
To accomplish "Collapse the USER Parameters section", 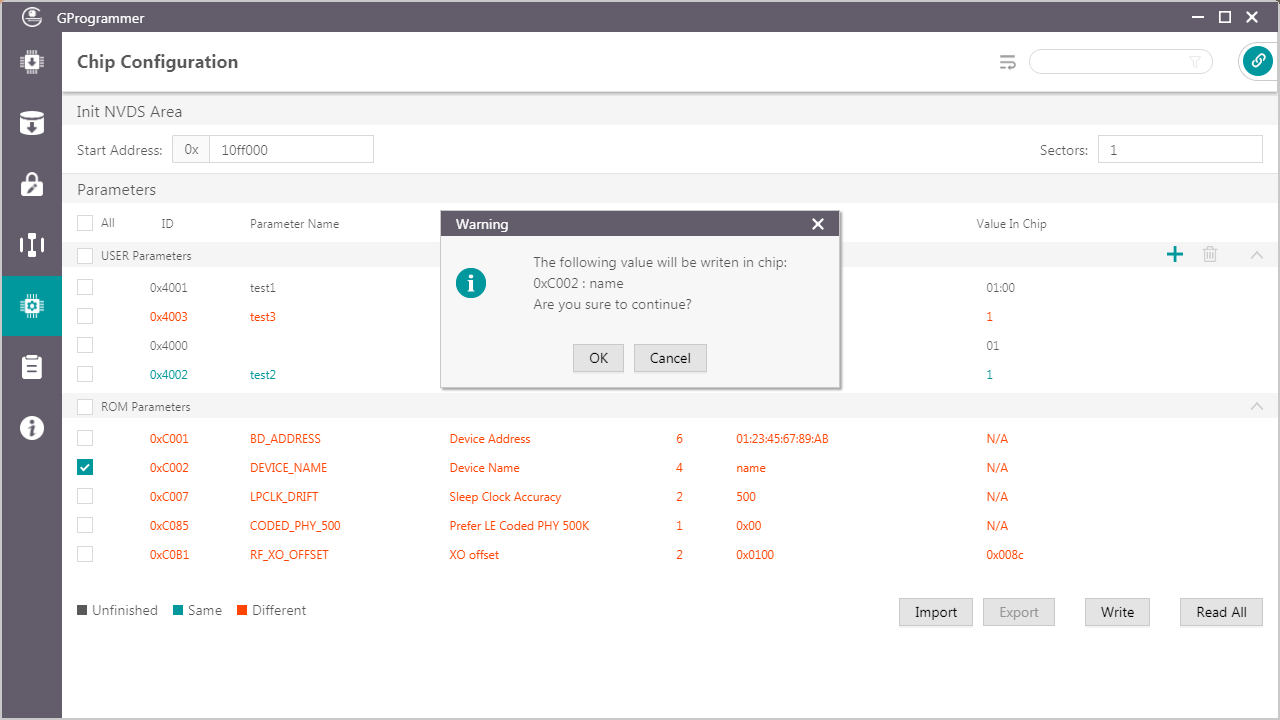I will pyautogui.click(x=1257, y=255).
